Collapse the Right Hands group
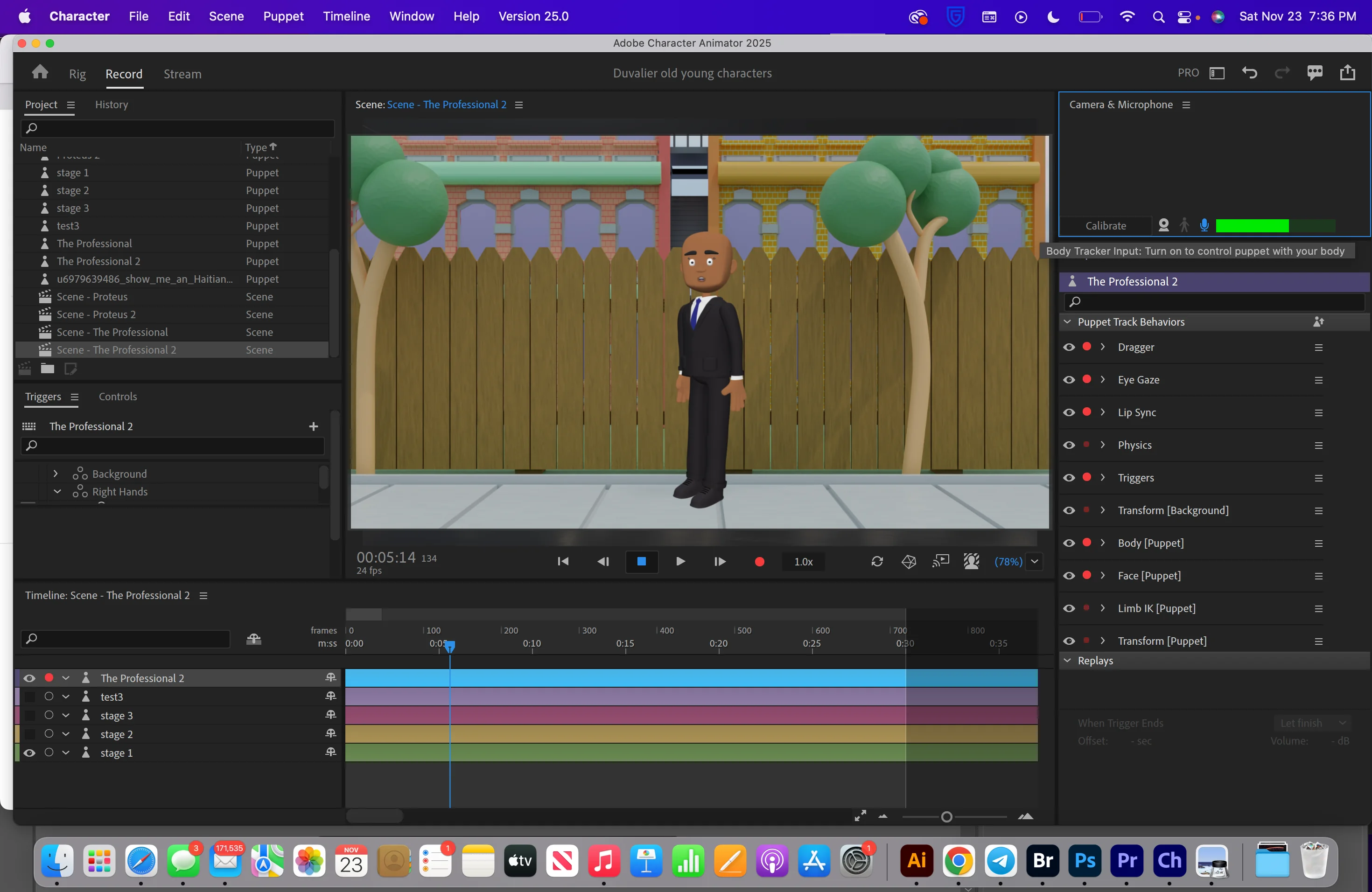This screenshot has width=1372, height=892. [56, 492]
